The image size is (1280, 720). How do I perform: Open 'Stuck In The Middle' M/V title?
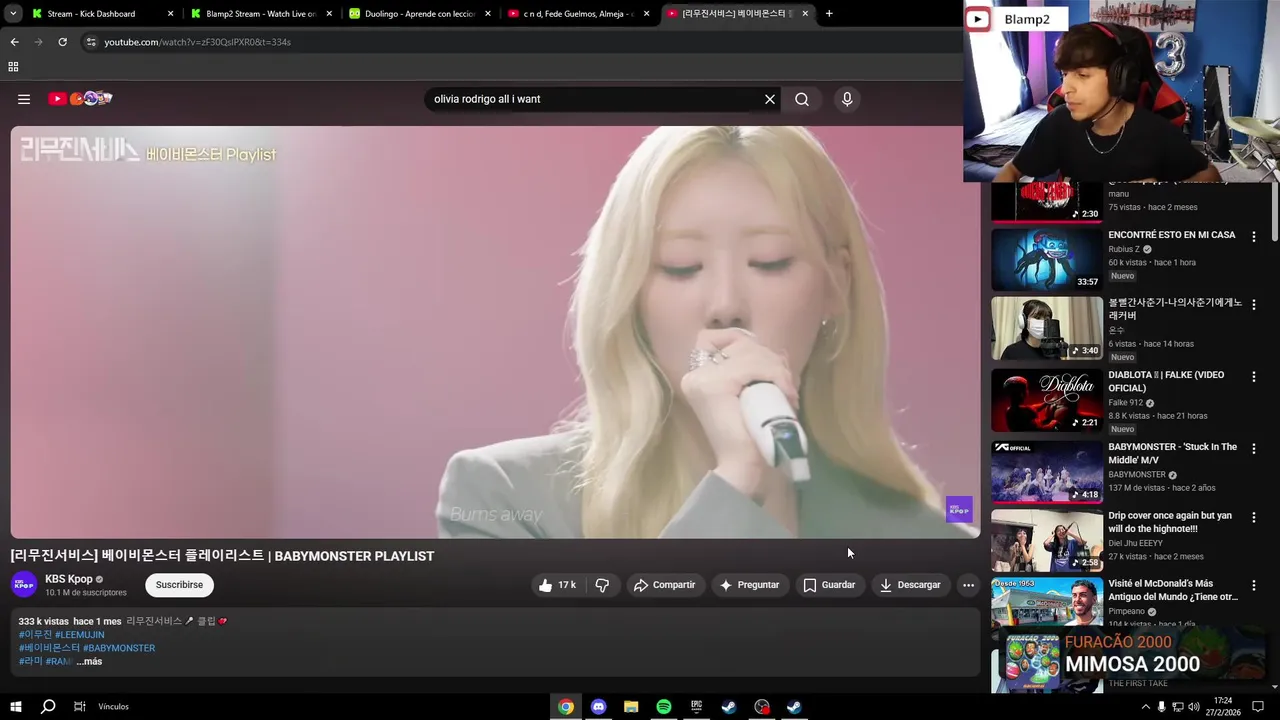click(1172, 454)
